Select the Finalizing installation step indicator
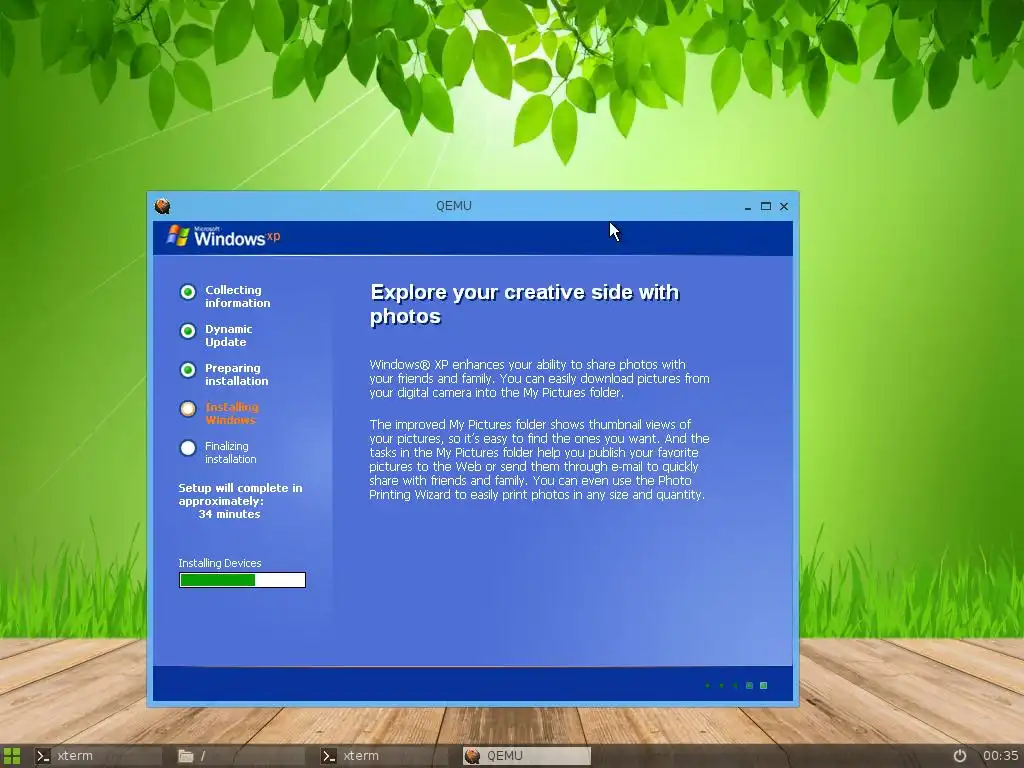Viewport: 1024px width, 768px height. coord(188,448)
